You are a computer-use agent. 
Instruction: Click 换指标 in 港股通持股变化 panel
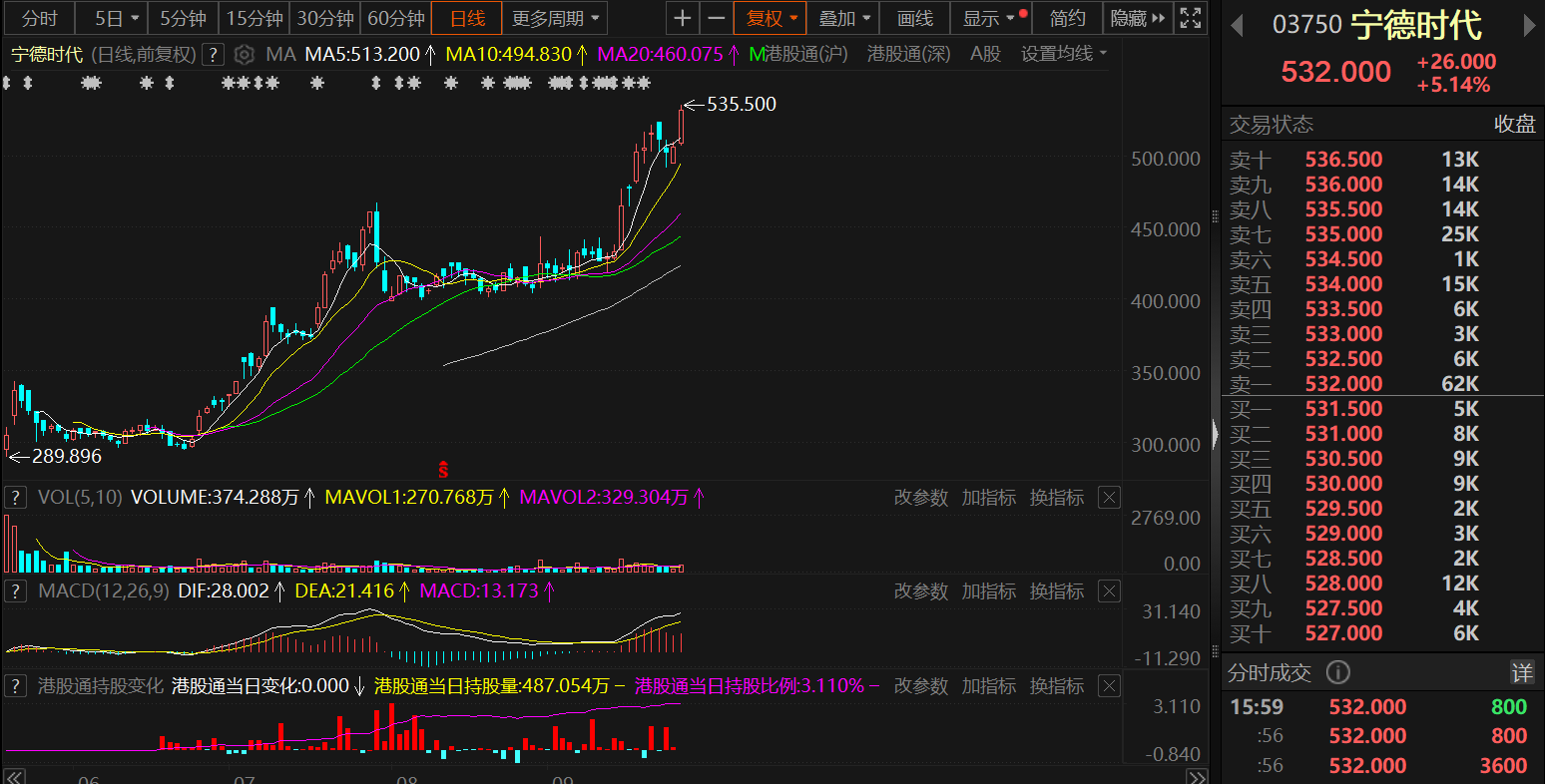[x=1056, y=686]
